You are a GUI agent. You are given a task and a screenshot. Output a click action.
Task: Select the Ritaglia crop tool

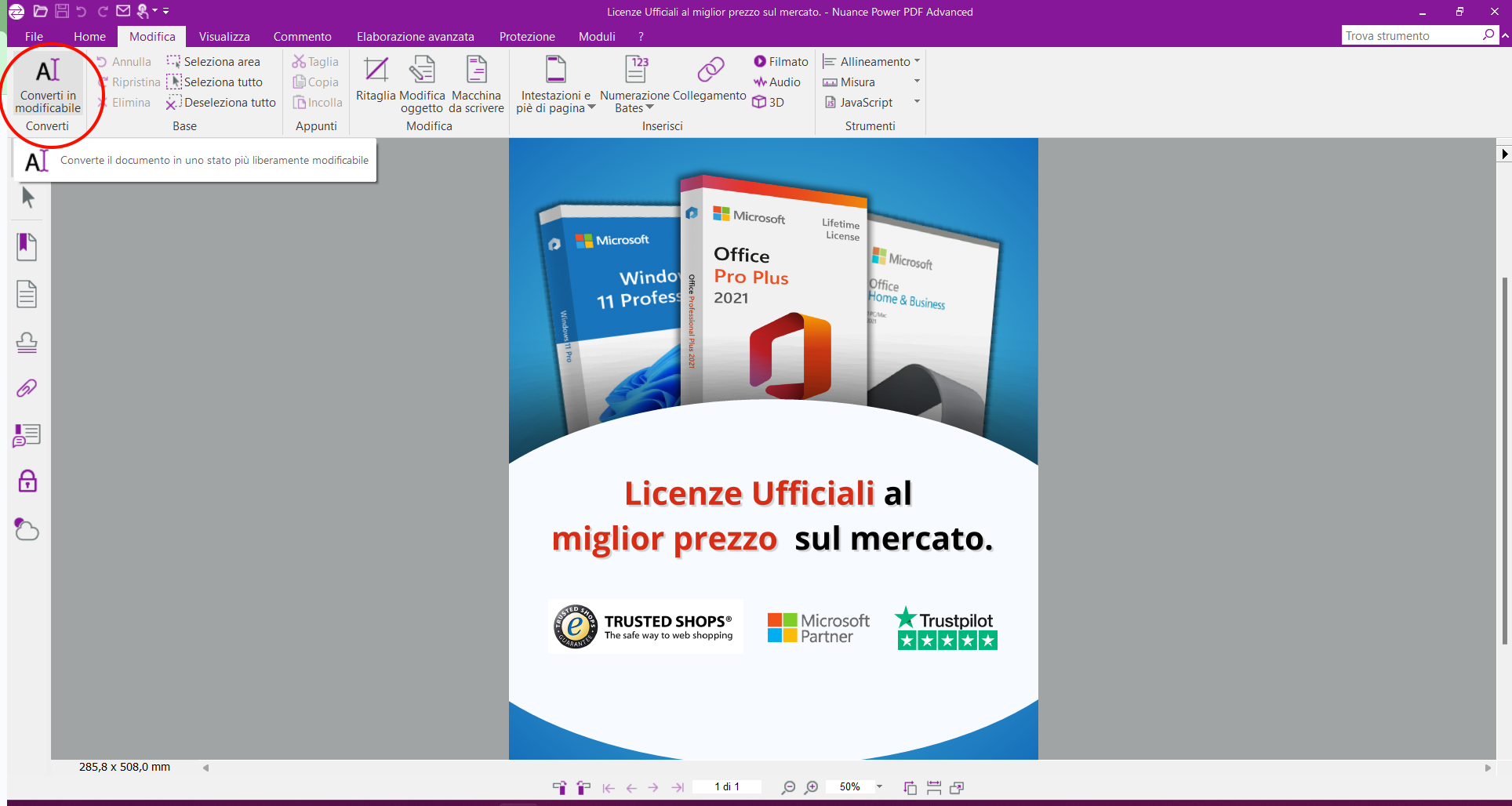376,79
